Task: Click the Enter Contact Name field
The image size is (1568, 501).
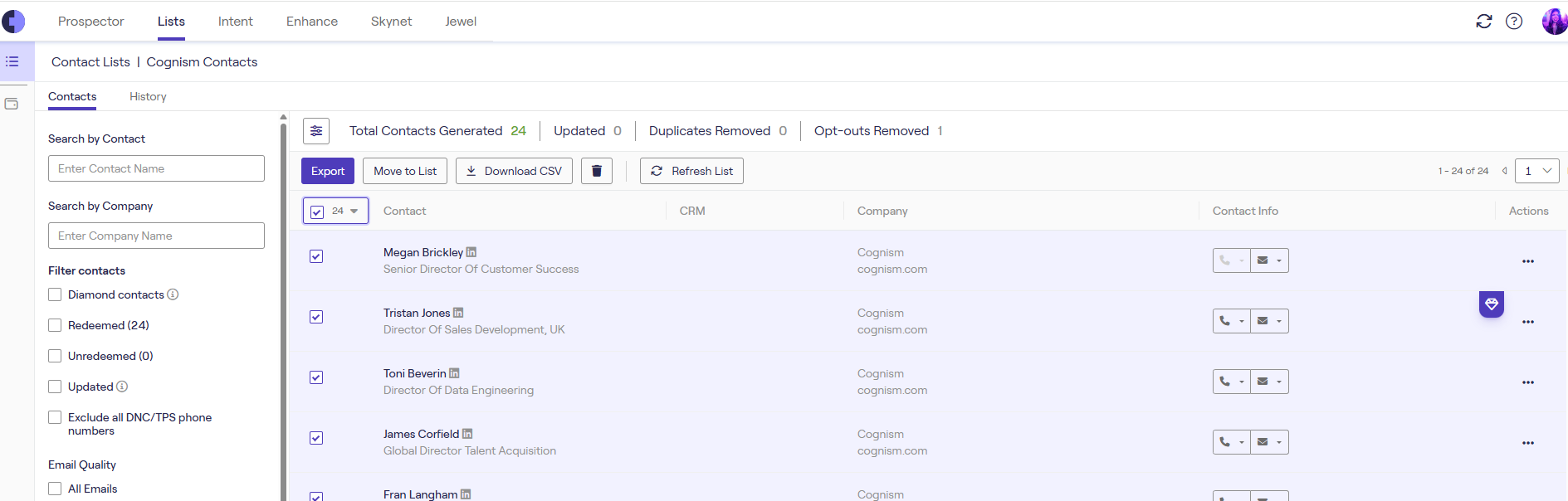Action: 156,168
